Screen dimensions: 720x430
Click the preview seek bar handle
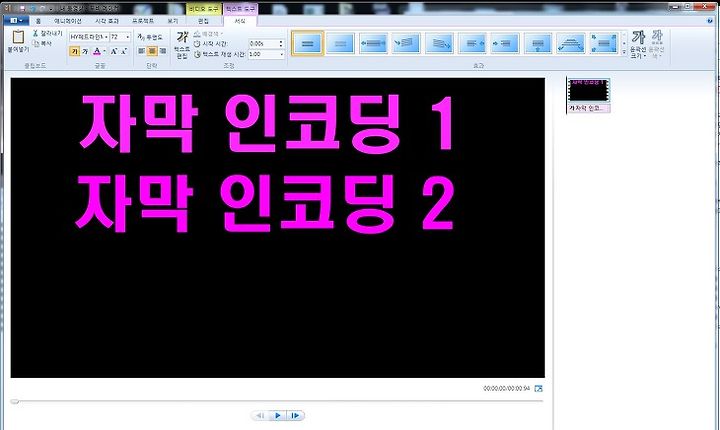click(15, 402)
